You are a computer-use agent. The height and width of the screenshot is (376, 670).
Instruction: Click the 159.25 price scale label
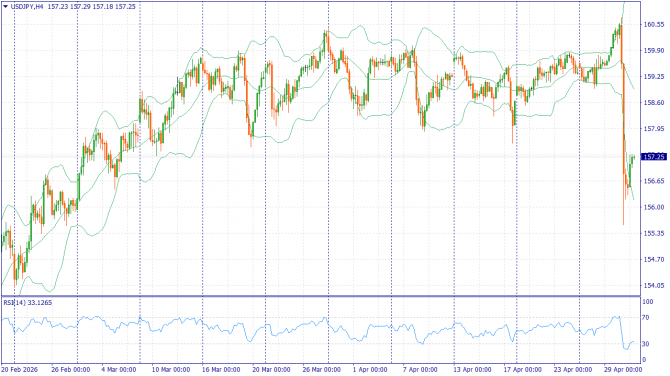[654, 76]
